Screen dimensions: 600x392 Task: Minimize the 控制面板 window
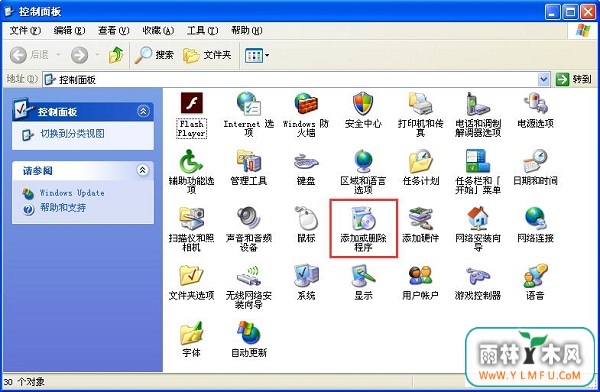[x=552, y=12]
